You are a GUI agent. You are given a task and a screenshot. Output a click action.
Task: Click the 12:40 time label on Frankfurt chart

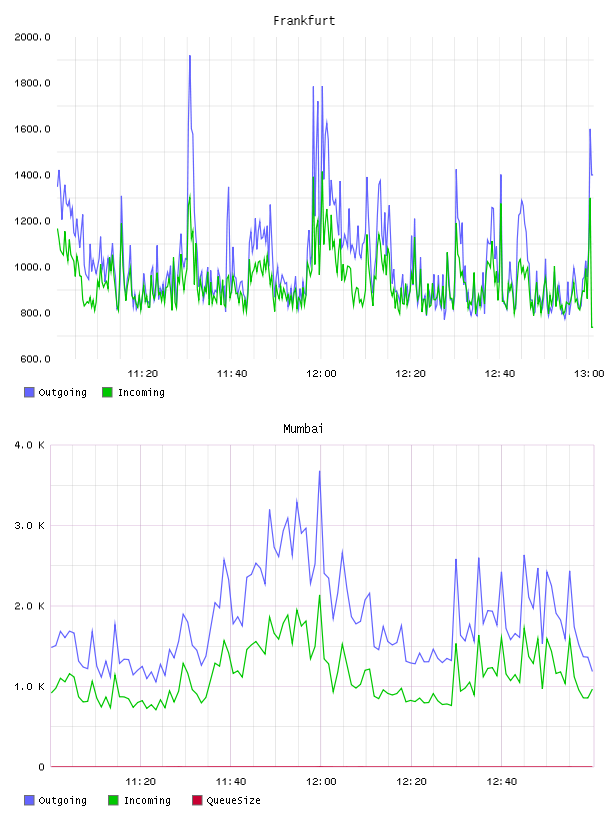tap(500, 374)
